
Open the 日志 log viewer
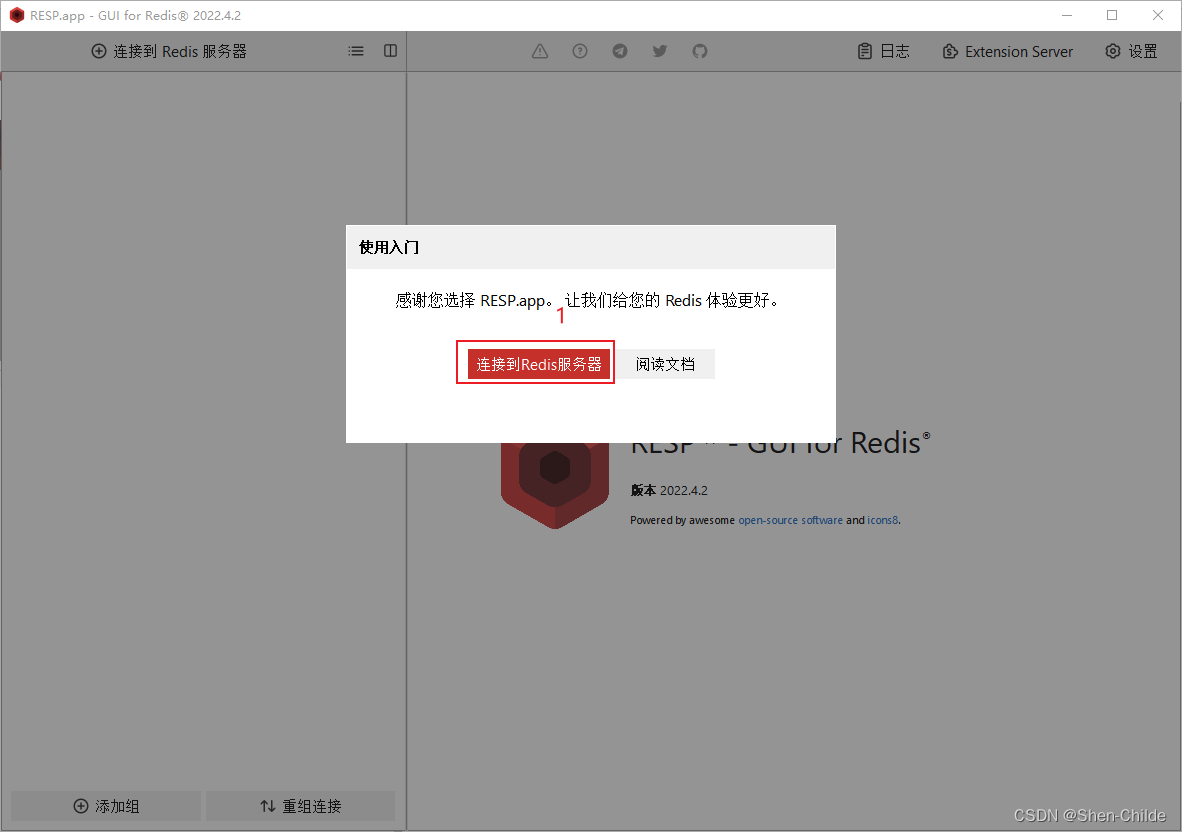coord(884,51)
